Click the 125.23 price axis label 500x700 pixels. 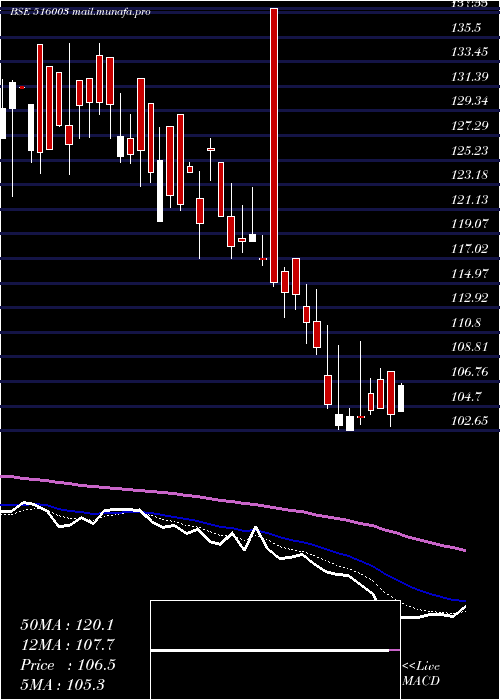click(469, 151)
